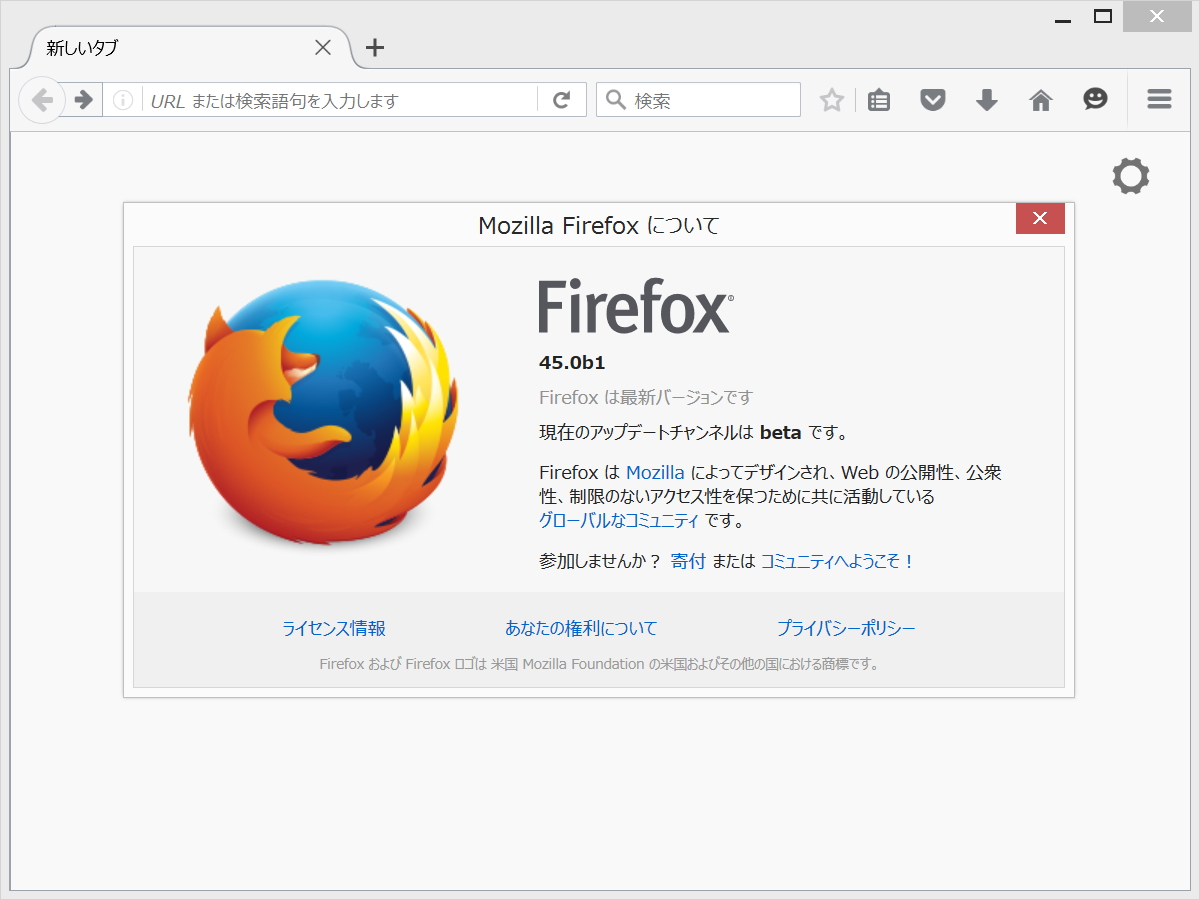Open new tab page settings gear
Image resolution: width=1200 pixels, height=900 pixels.
[1130, 176]
